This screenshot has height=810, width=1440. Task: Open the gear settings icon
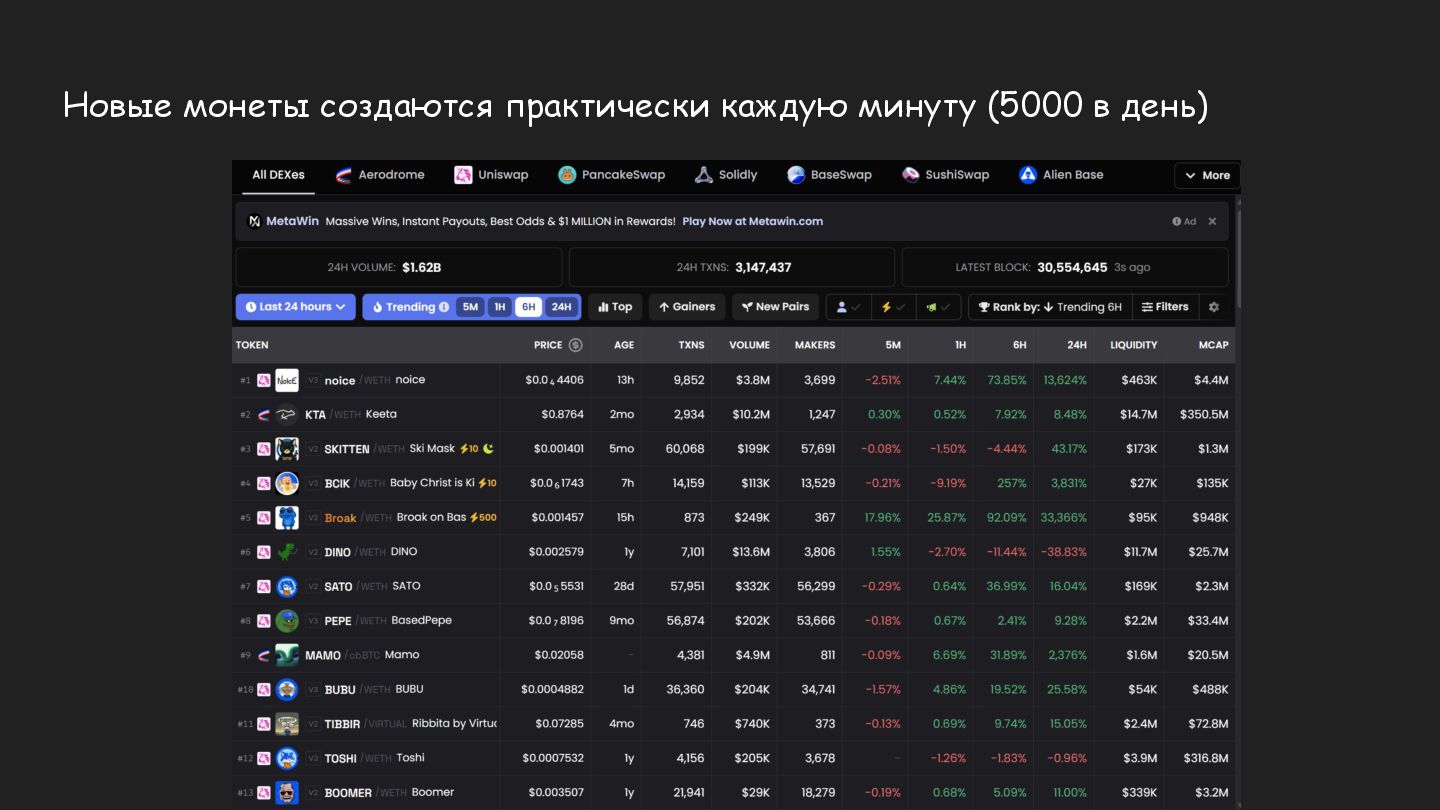coord(1214,307)
